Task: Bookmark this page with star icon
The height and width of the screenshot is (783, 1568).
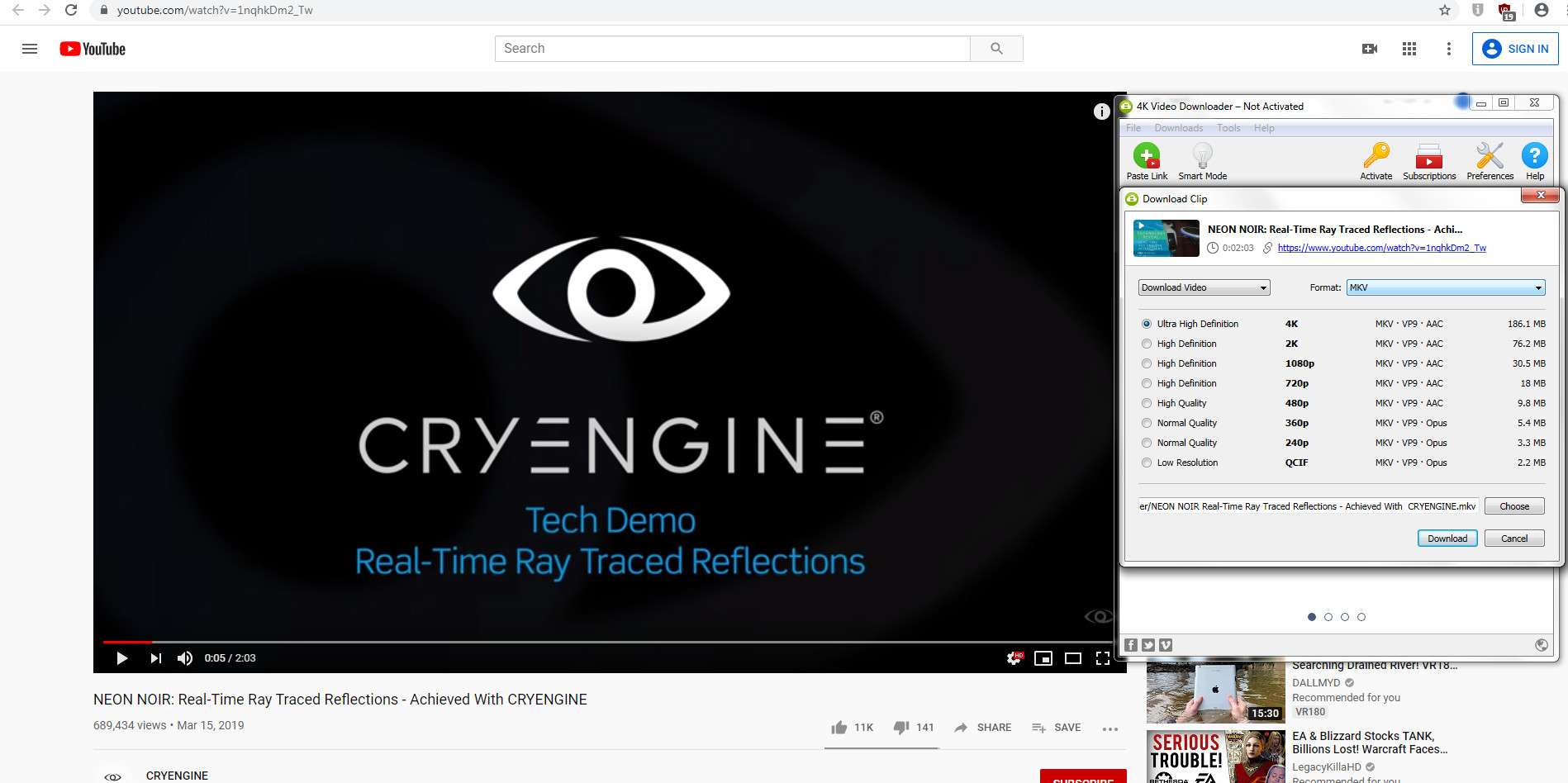Action: coord(1445,10)
